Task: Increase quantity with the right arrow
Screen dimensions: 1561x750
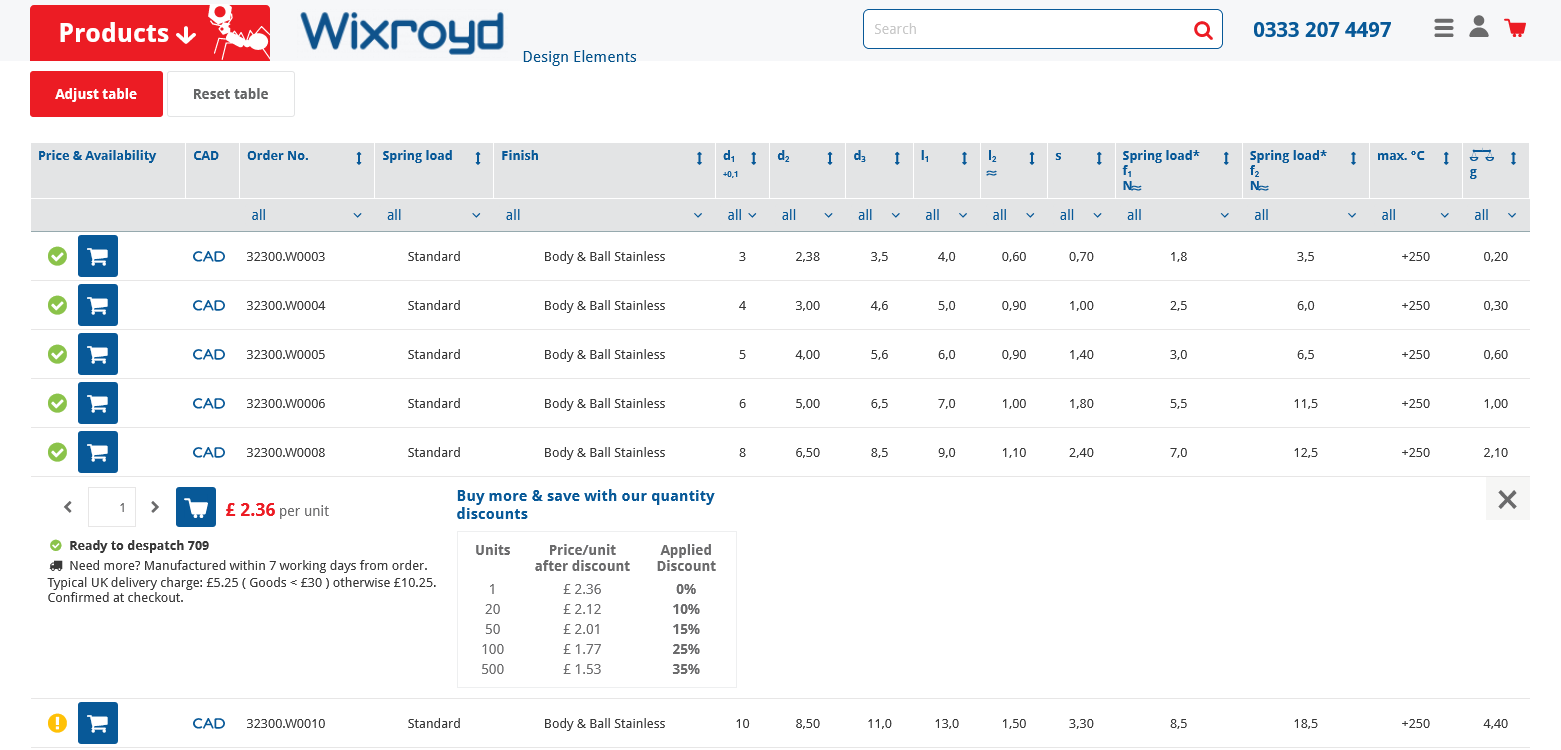Action: [155, 507]
